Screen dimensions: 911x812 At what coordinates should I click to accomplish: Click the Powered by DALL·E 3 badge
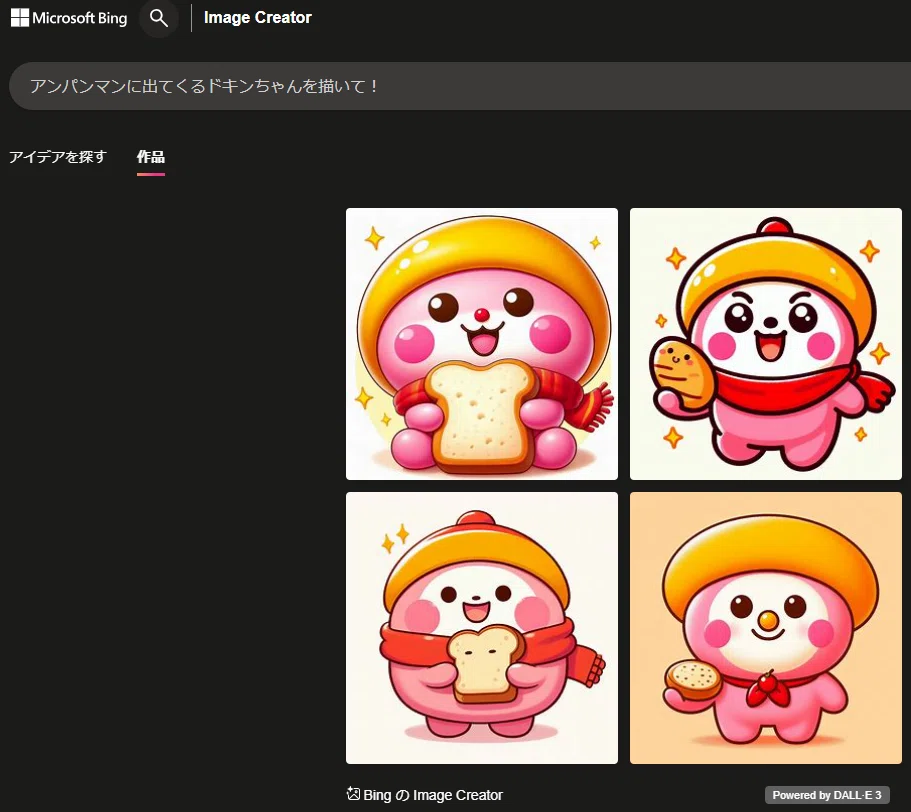click(x=827, y=795)
